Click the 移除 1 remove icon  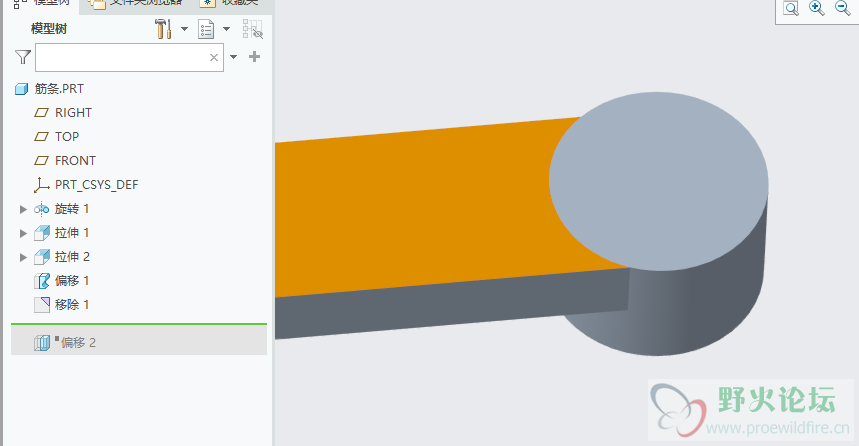tap(42, 305)
